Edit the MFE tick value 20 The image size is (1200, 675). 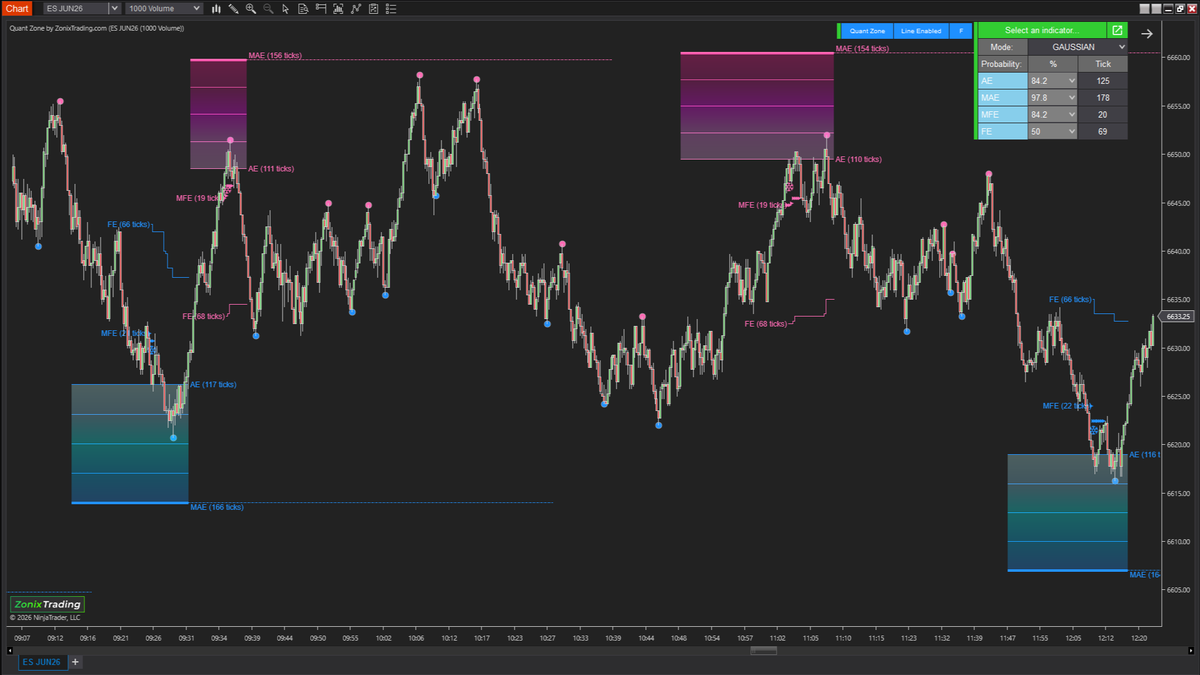1104,115
